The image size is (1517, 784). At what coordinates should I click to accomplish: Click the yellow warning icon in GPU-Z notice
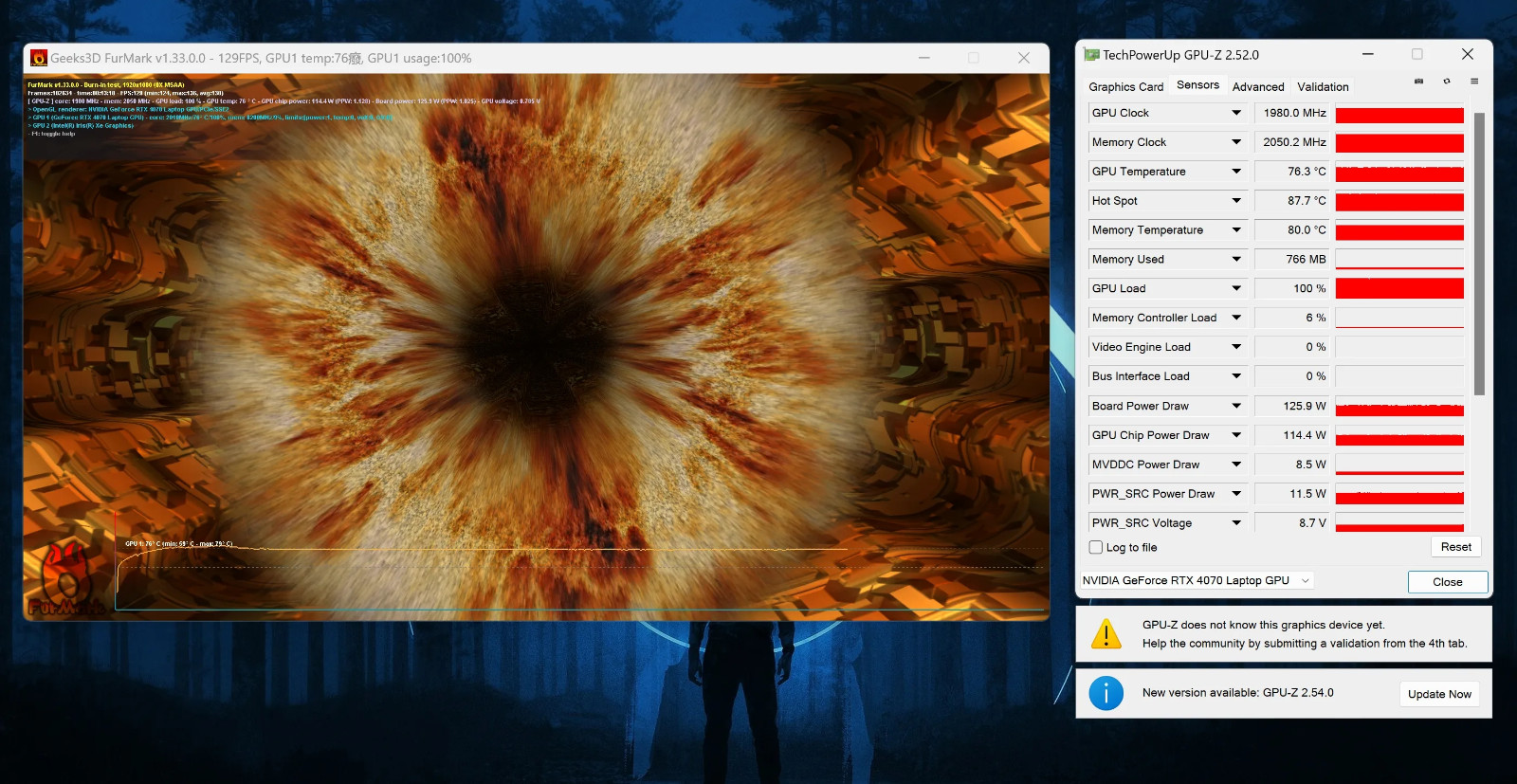1106,634
